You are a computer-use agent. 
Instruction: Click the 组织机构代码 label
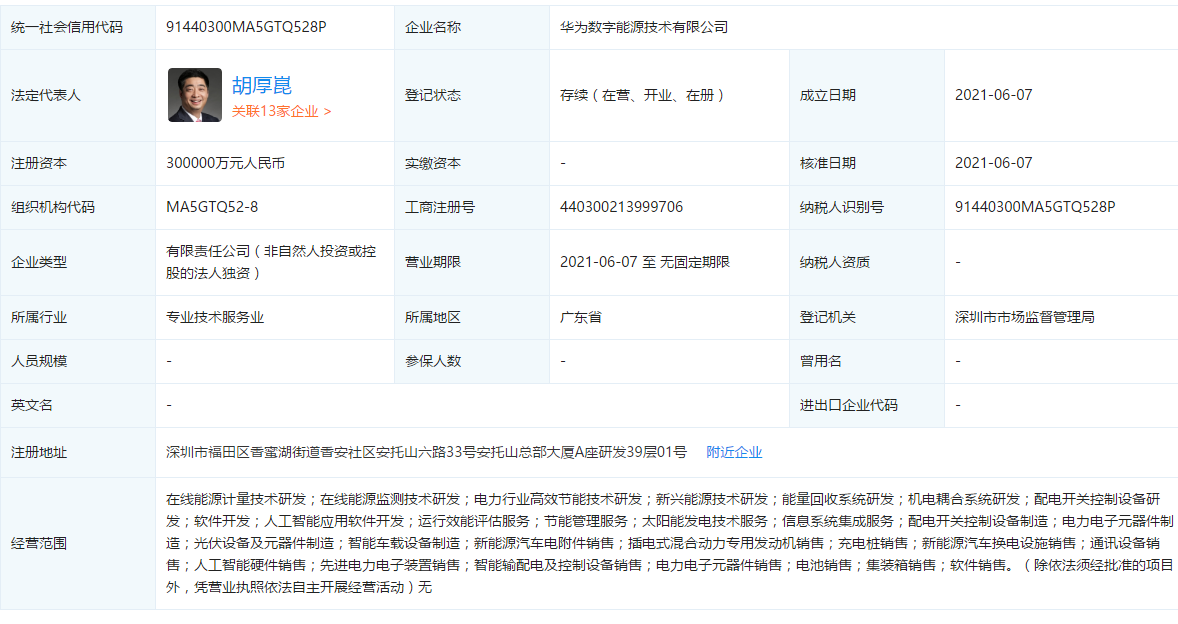tap(53, 207)
